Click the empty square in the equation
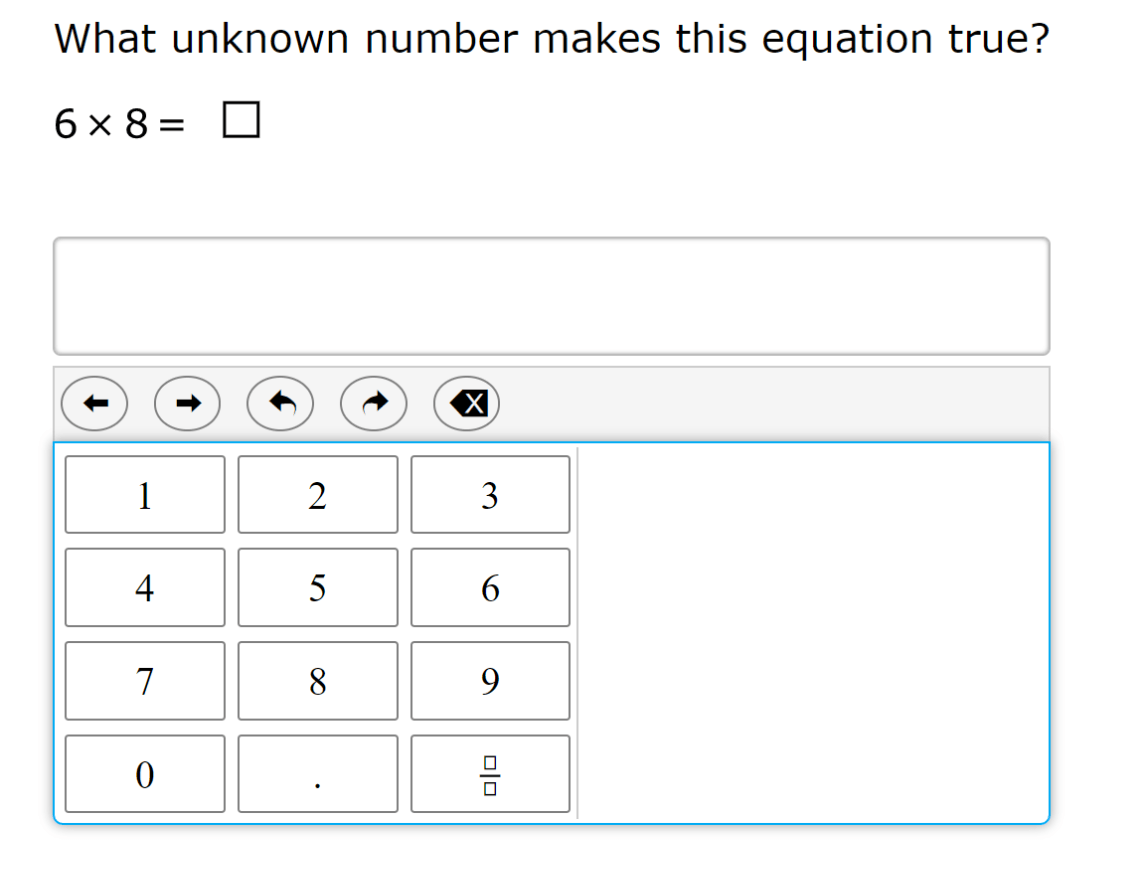The image size is (1142, 875). pyautogui.click(x=241, y=120)
